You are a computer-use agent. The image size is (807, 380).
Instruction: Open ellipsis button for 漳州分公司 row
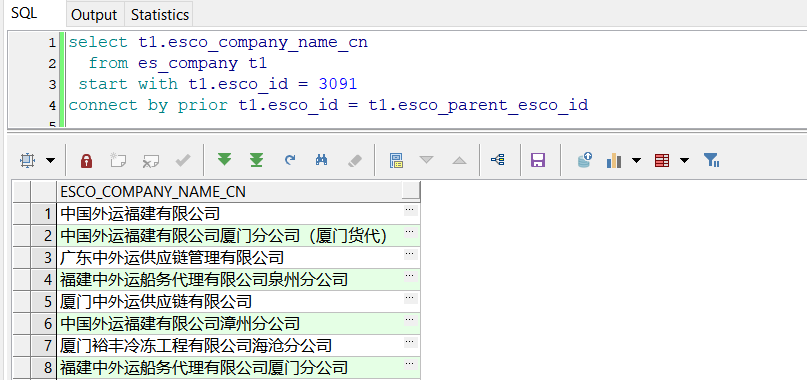point(410,320)
